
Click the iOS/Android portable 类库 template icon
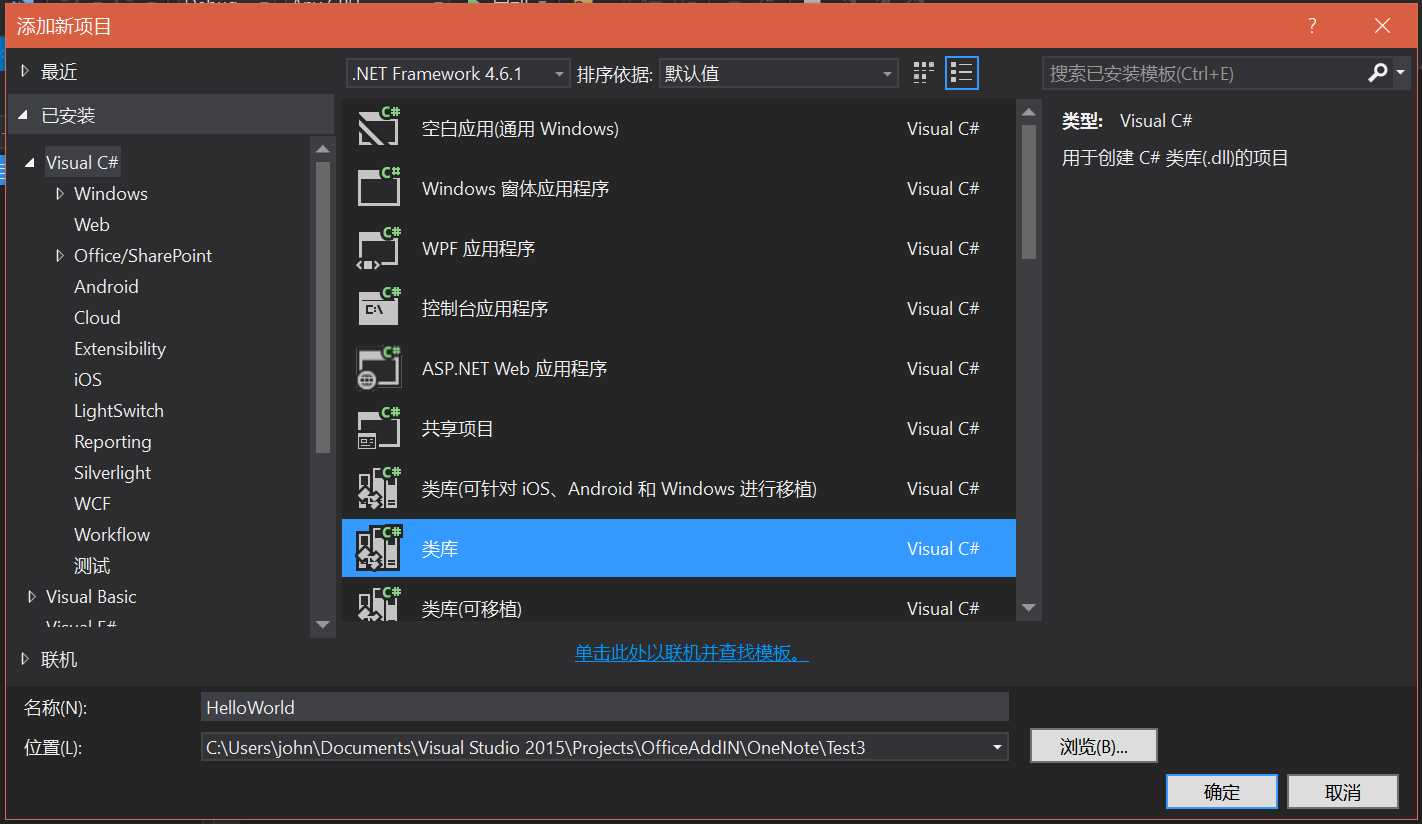coord(379,488)
